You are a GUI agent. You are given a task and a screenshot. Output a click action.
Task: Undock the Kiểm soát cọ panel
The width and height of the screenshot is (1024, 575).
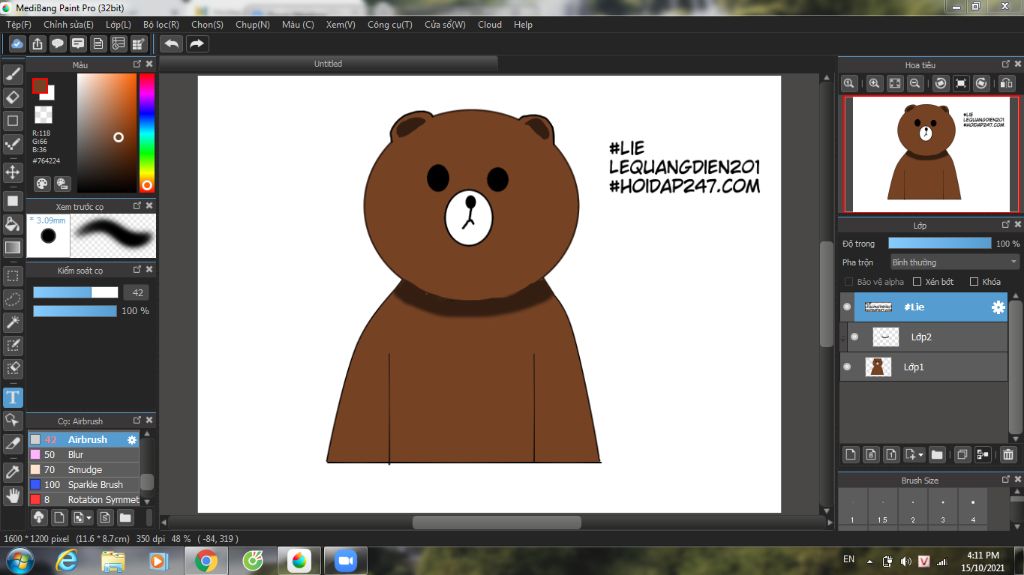click(136, 269)
